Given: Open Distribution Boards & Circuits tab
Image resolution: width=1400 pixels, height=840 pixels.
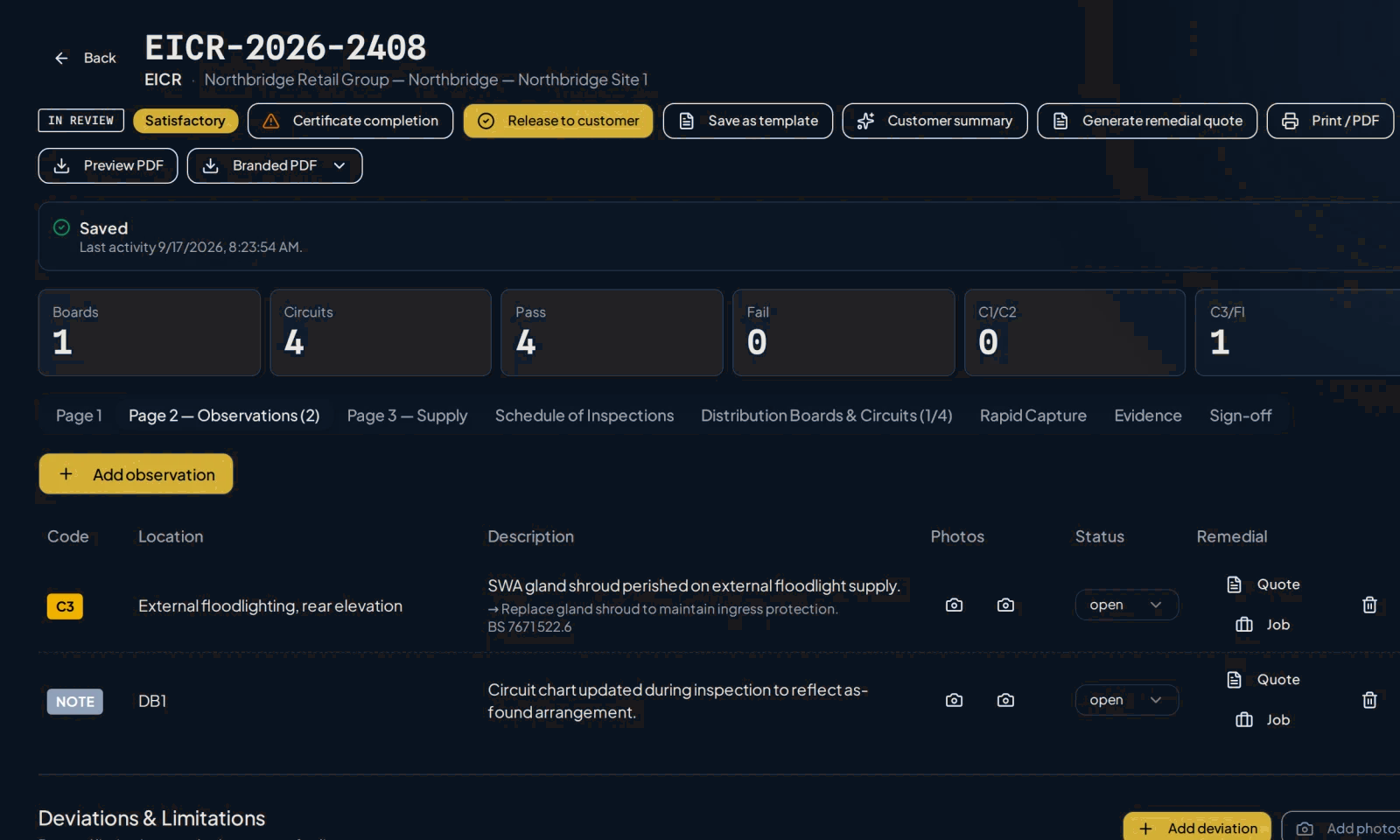Looking at the screenshot, I should coord(826,416).
